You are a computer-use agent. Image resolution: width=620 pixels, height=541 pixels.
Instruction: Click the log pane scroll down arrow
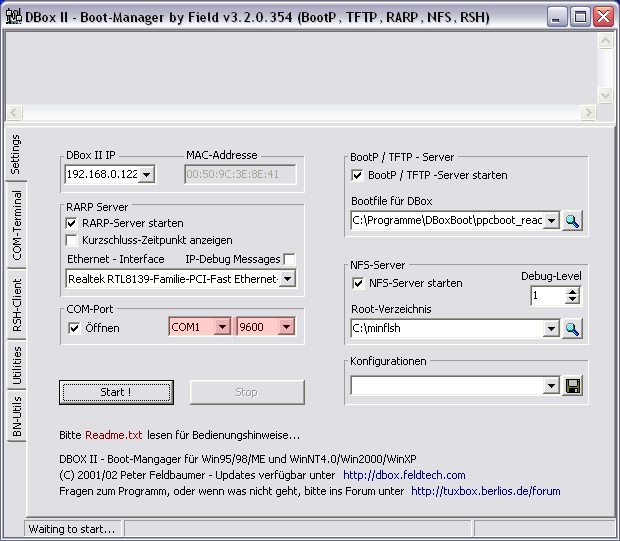(605, 95)
